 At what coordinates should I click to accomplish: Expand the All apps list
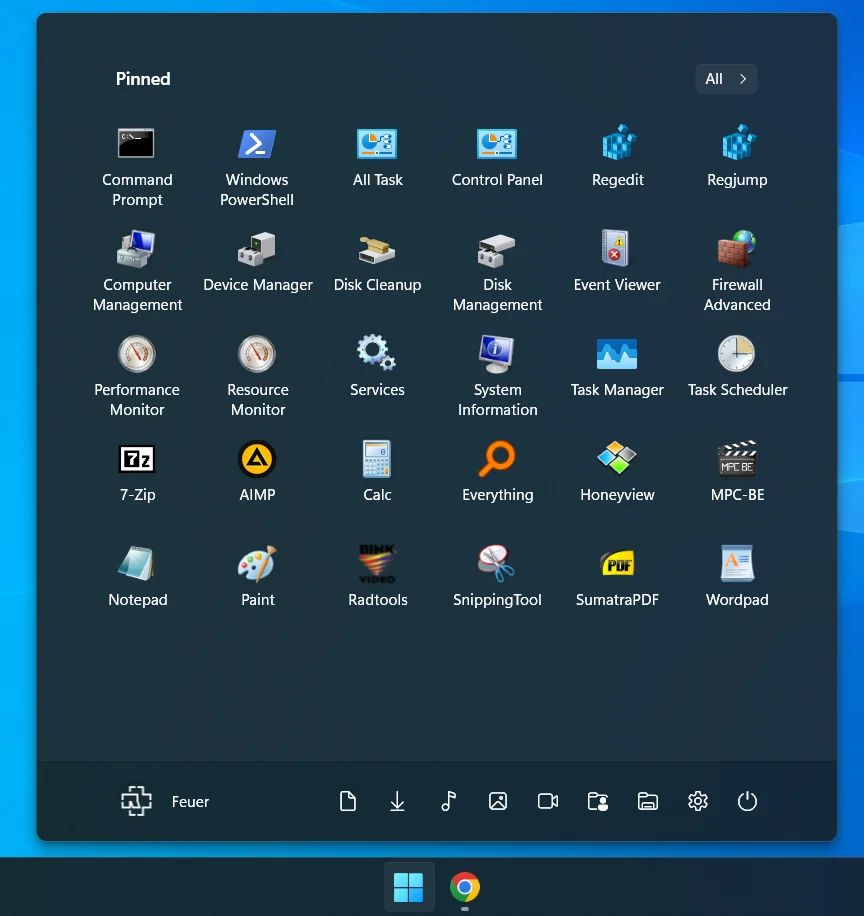[726, 79]
